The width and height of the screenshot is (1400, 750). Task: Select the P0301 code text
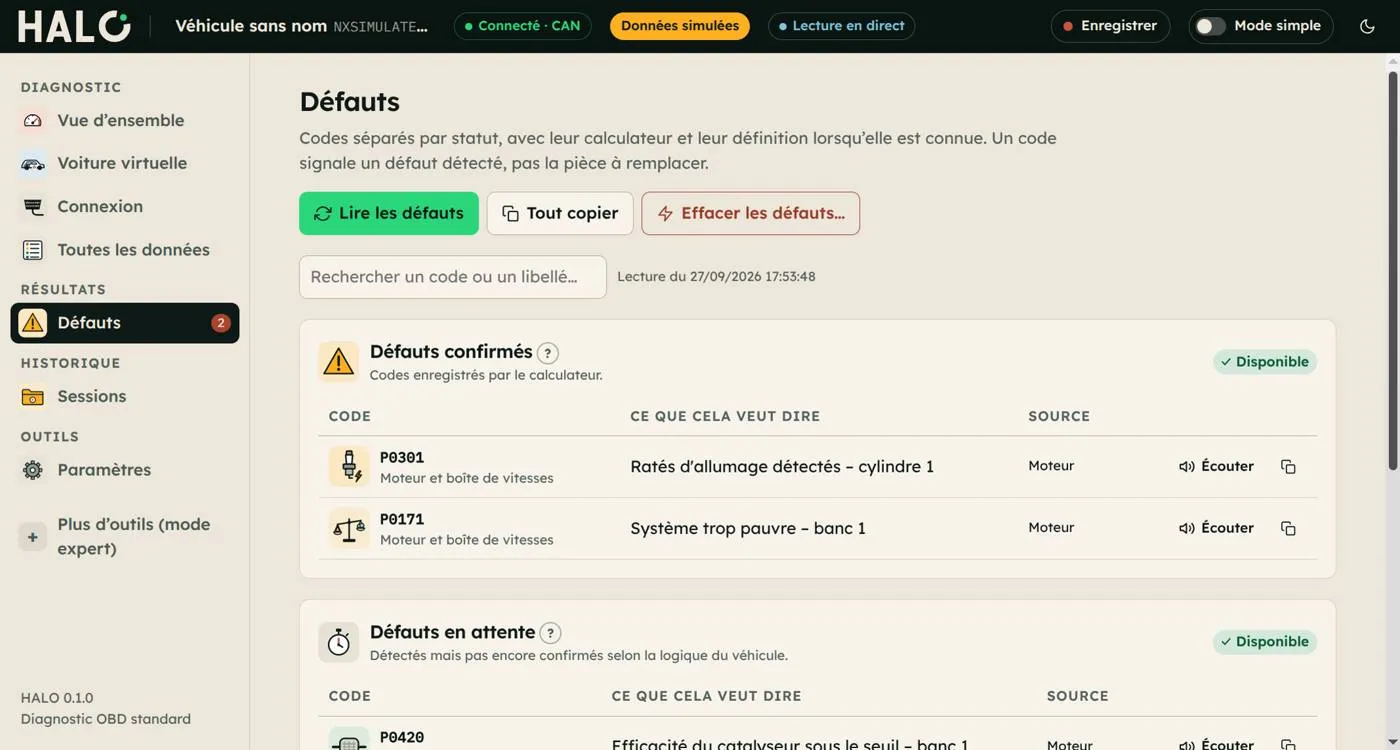click(402, 458)
